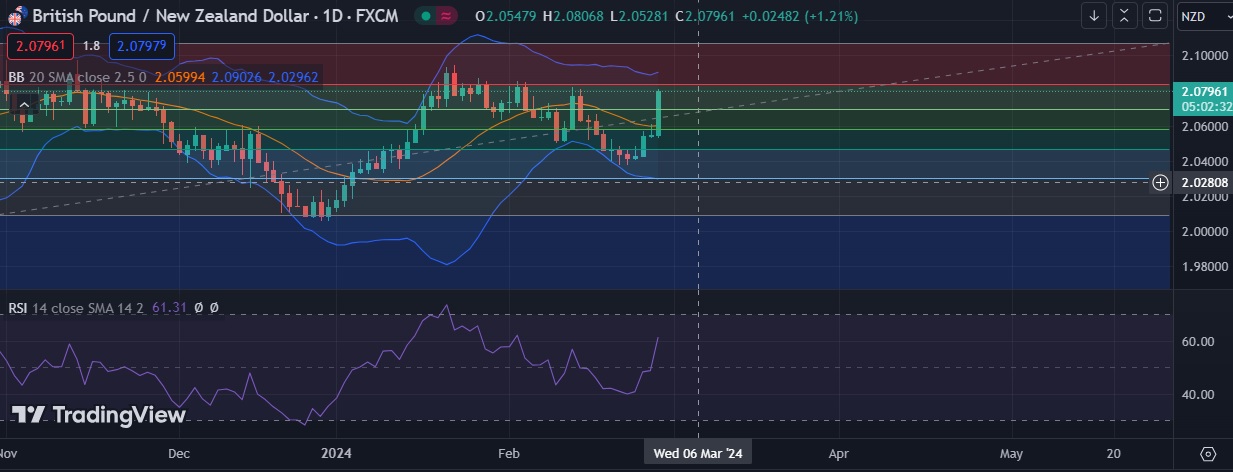
Task: Click the current price label on axis
Action: (x=1203, y=98)
